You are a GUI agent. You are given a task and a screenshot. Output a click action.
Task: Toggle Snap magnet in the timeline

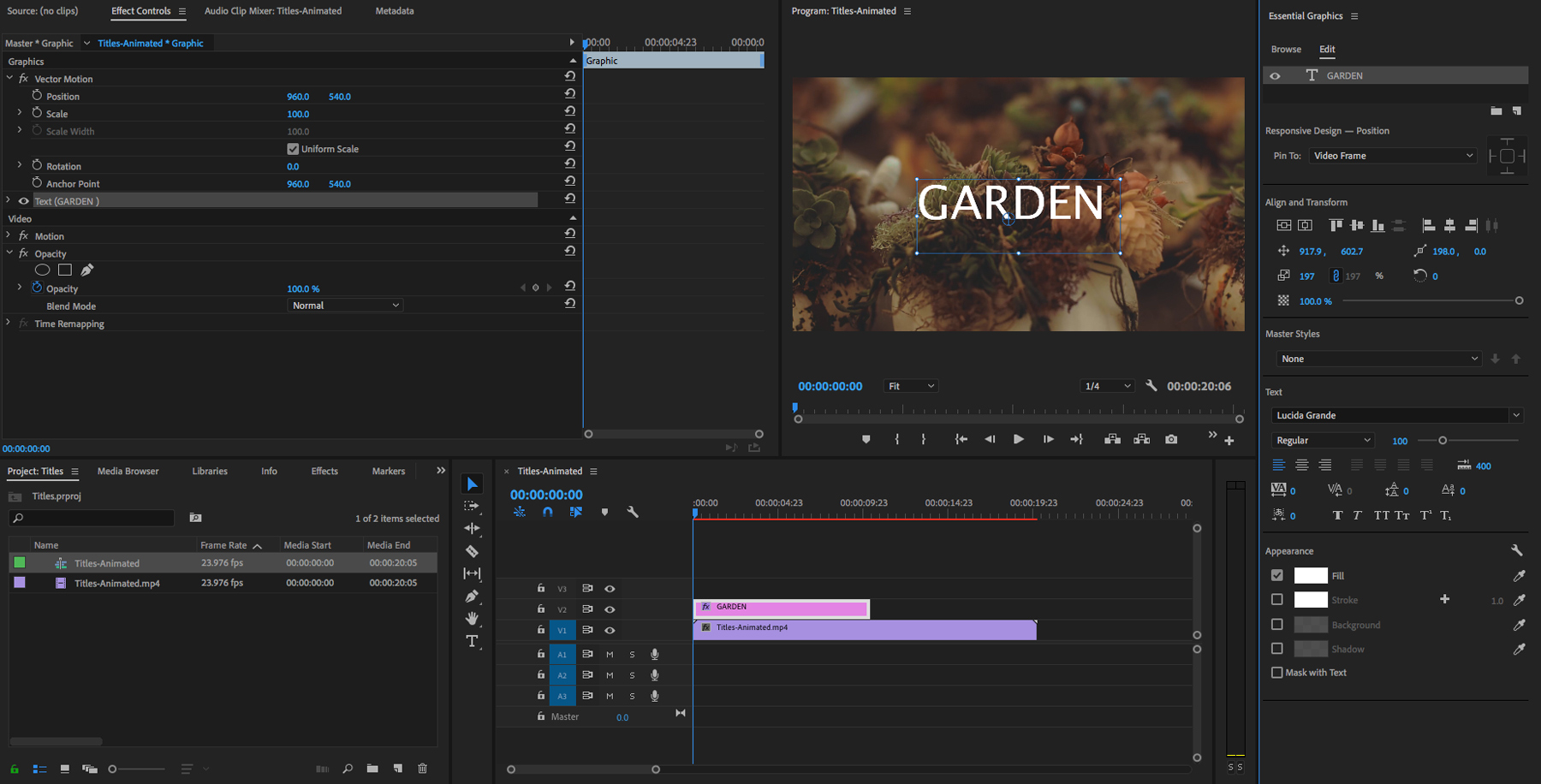pyautogui.click(x=548, y=512)
